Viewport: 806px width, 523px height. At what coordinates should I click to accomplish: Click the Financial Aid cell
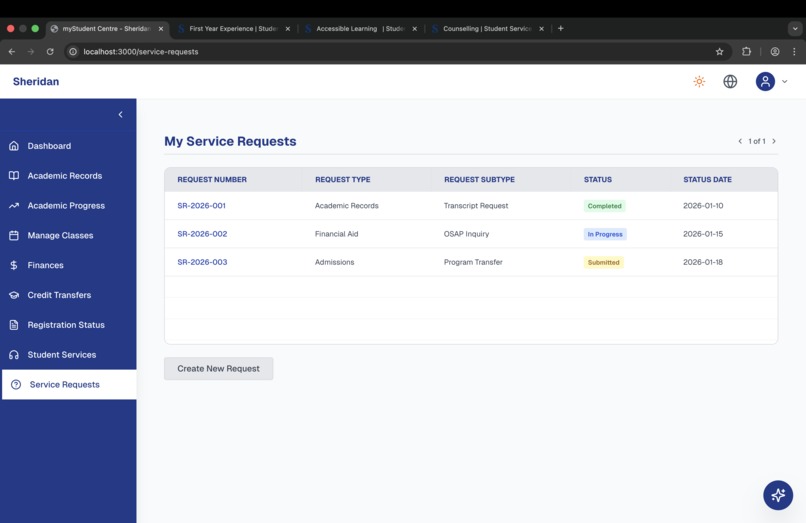336,234
